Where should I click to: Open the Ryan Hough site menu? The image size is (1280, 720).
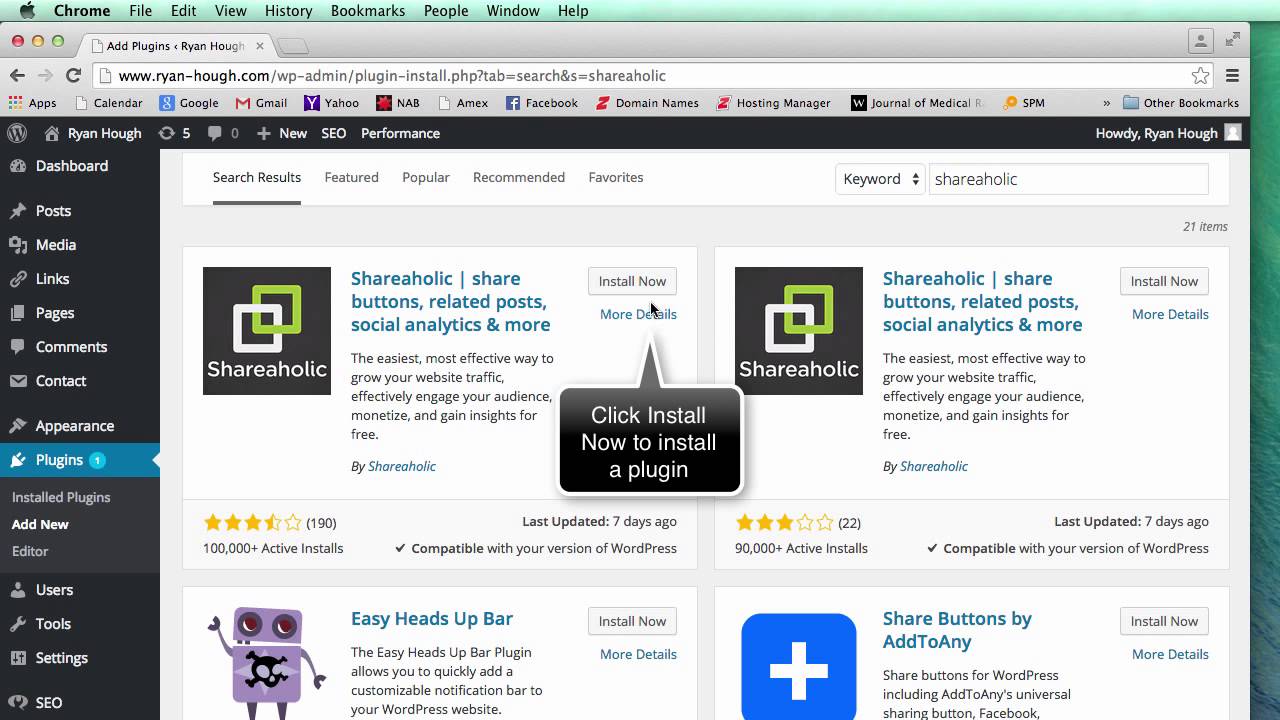click(x=93, y=133)
